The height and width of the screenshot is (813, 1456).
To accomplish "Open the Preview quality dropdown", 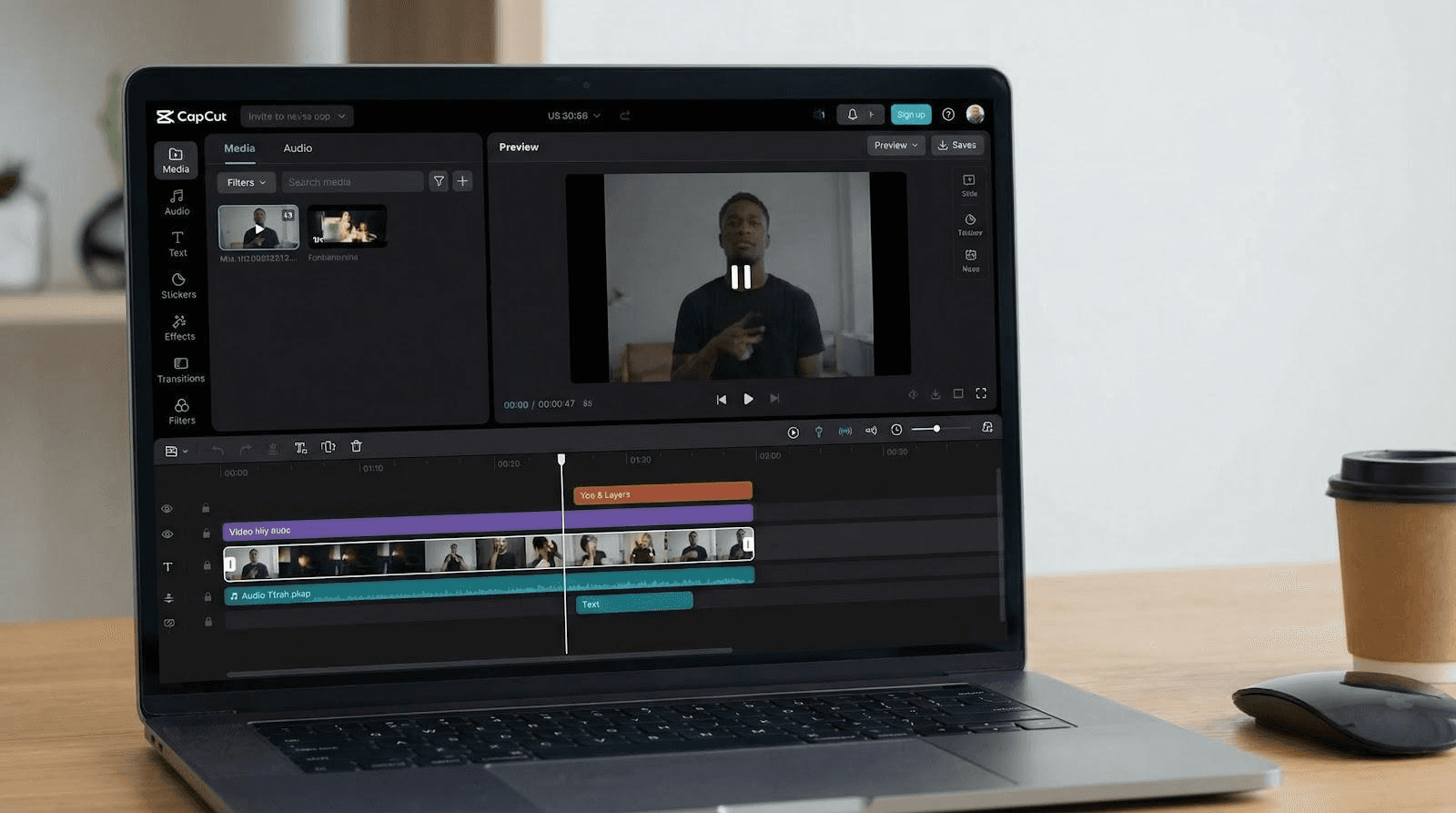I will tap(895, 146).
